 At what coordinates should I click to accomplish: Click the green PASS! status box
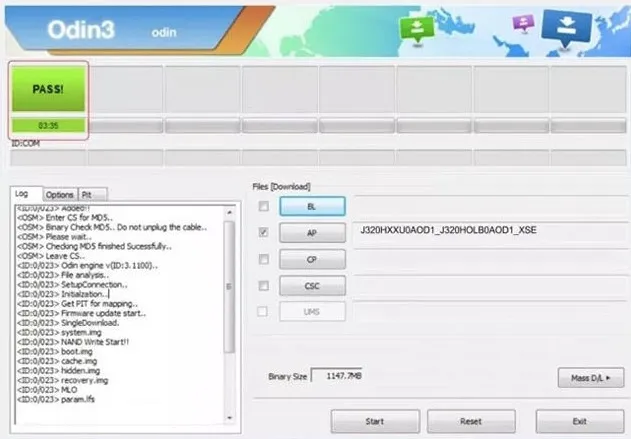point(48,89)
